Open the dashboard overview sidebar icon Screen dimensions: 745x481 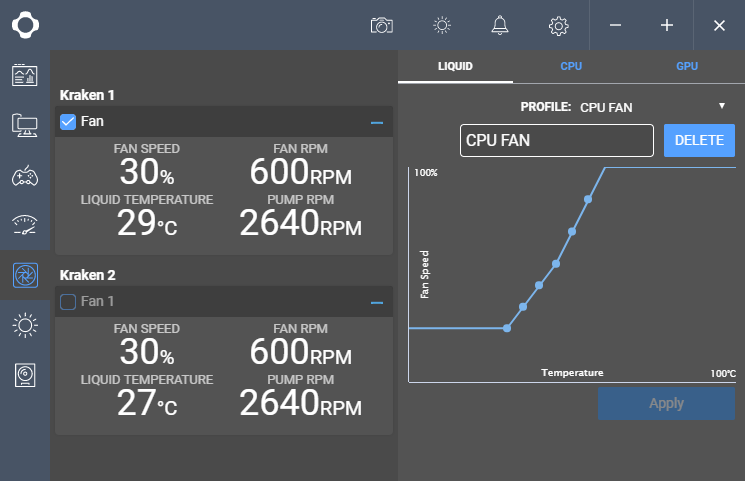click(x=25, y=75)
